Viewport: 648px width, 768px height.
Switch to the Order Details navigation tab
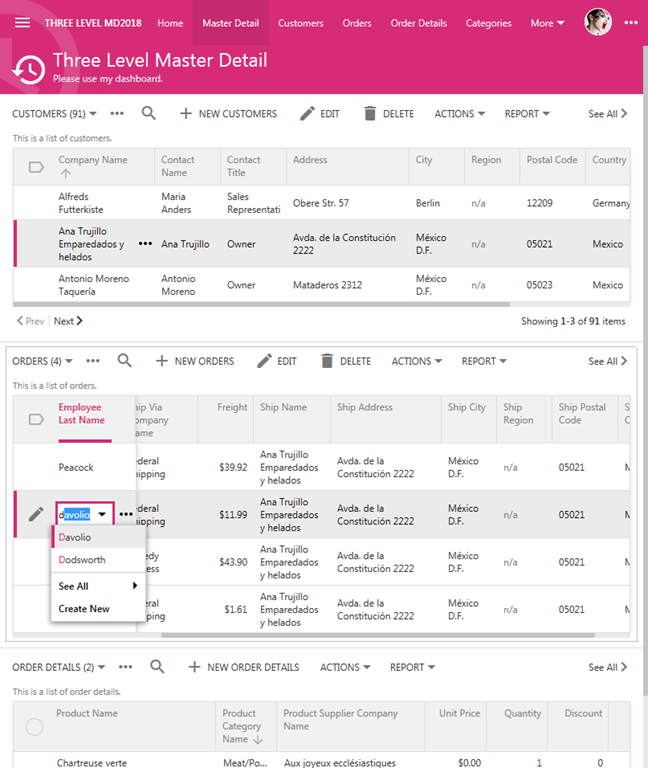(418, 23)
